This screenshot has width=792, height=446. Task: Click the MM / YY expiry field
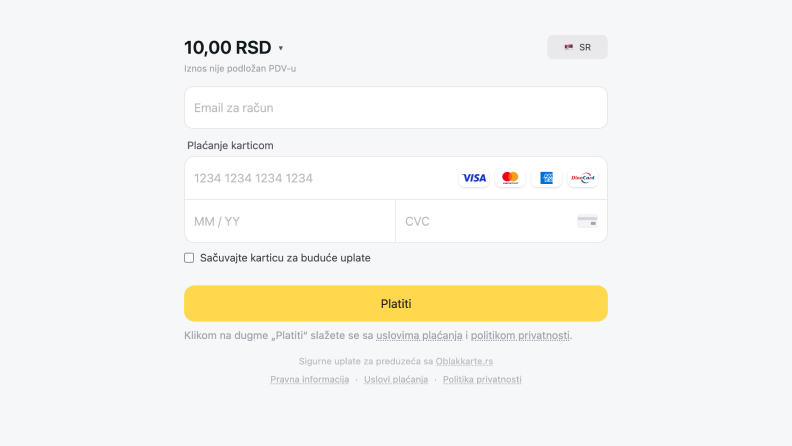290,221
